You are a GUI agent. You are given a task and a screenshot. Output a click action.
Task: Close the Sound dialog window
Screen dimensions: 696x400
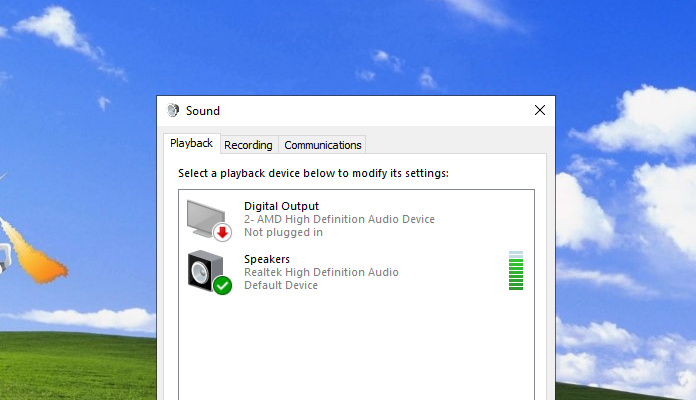[x=540, y=110]
